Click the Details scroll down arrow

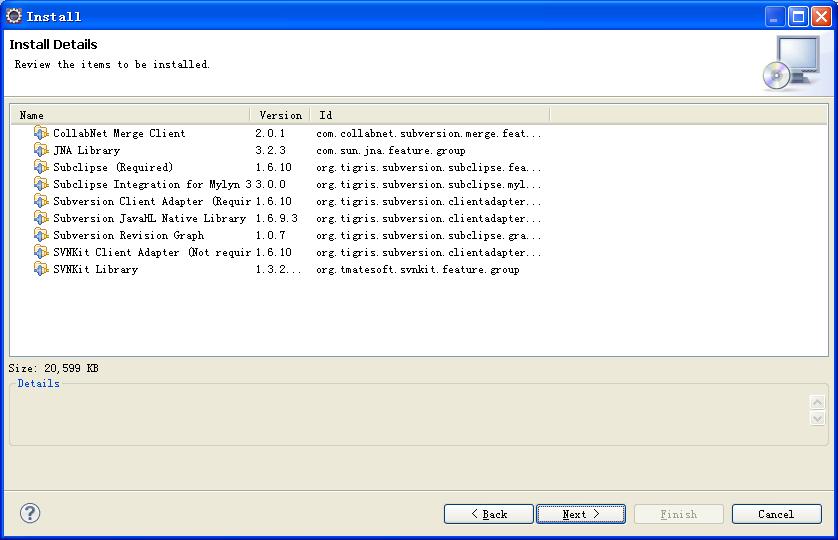click(x=817, y=418)
